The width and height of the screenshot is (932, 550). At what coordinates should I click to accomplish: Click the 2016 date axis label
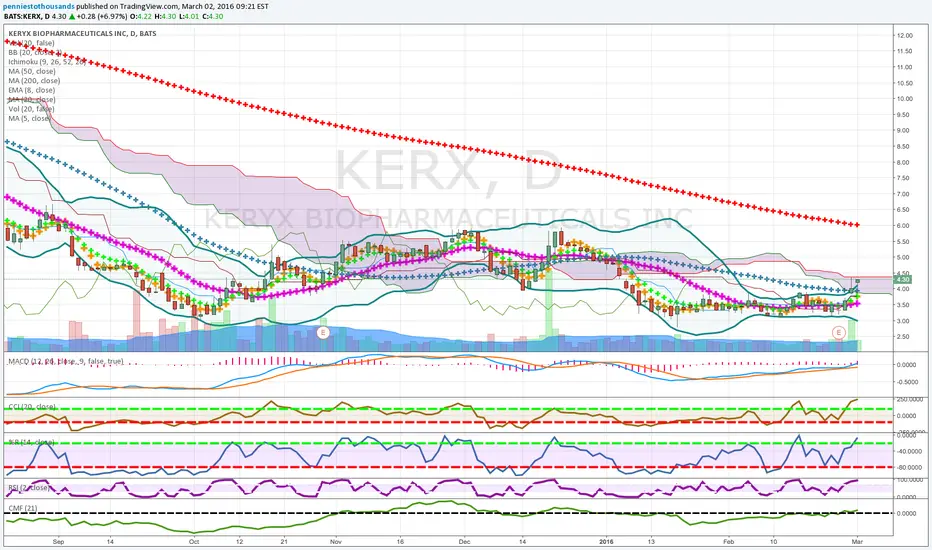click(x=606, y=542)
